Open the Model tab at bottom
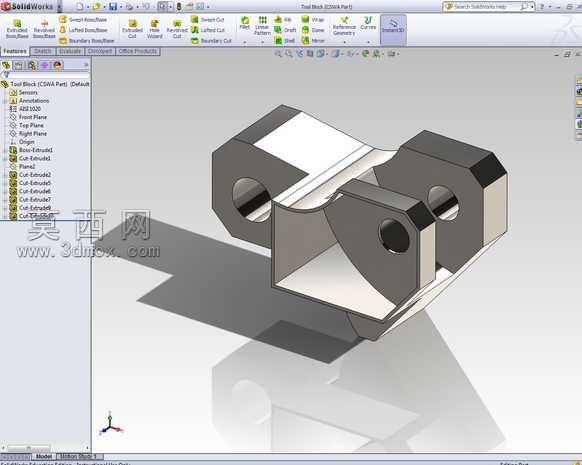 (44, 456)
